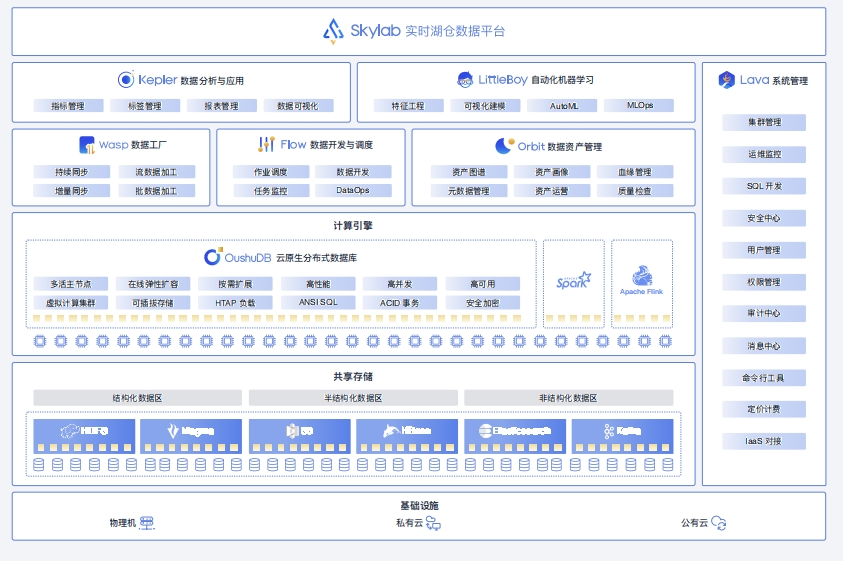Select the 在线弹性扩容 feature box
This screenshot has height=561, width=843.
point(153,284)
